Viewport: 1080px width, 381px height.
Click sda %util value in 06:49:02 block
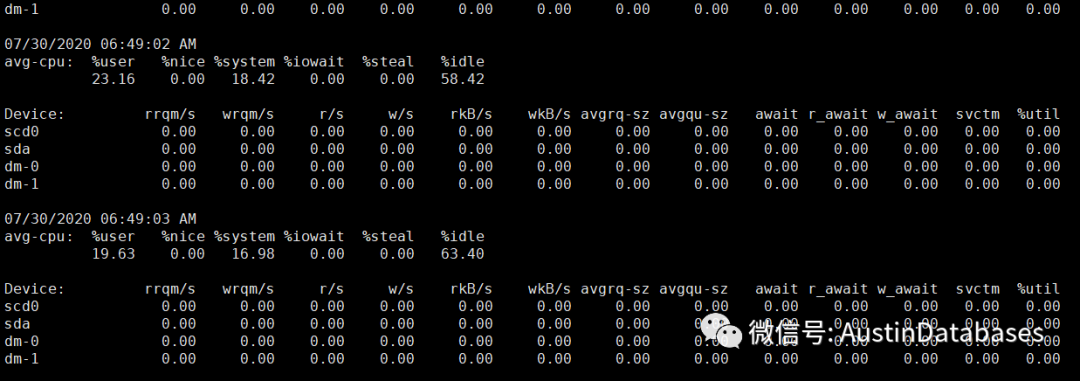(x=1043, y=149)
